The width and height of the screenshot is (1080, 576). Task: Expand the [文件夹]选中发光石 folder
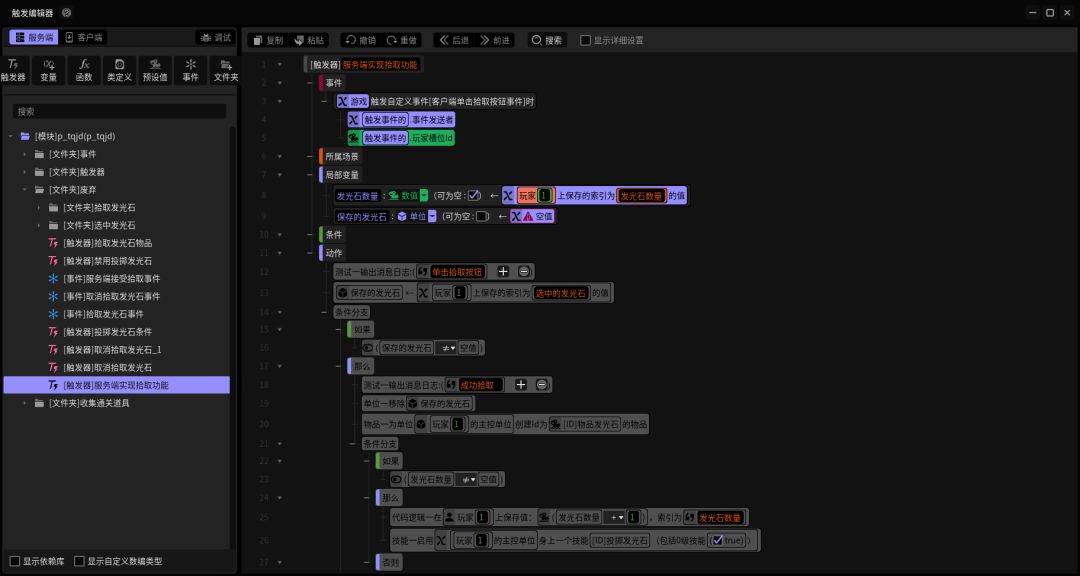click(38, 225)
